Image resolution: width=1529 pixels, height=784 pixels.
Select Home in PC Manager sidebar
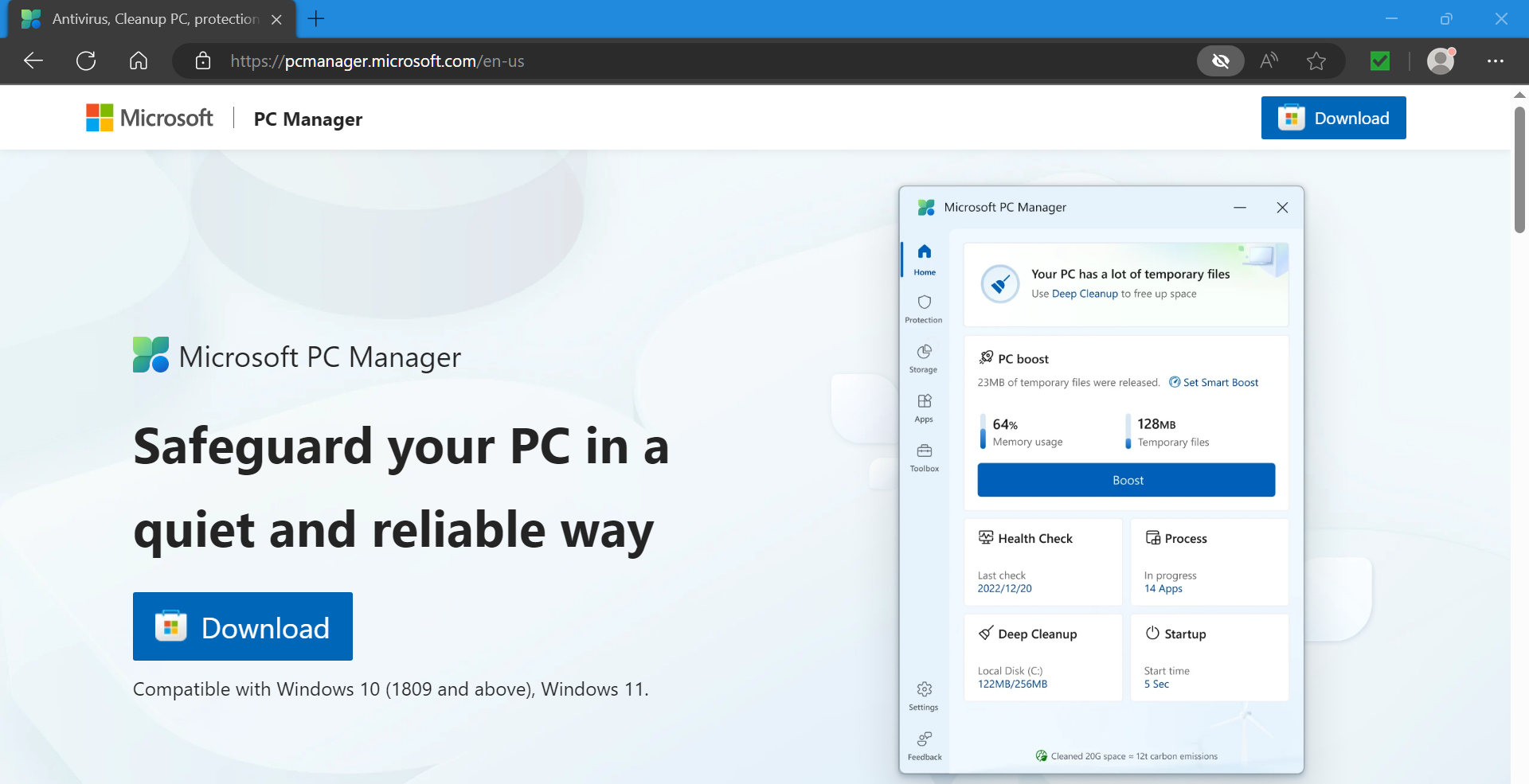[925, 259]
